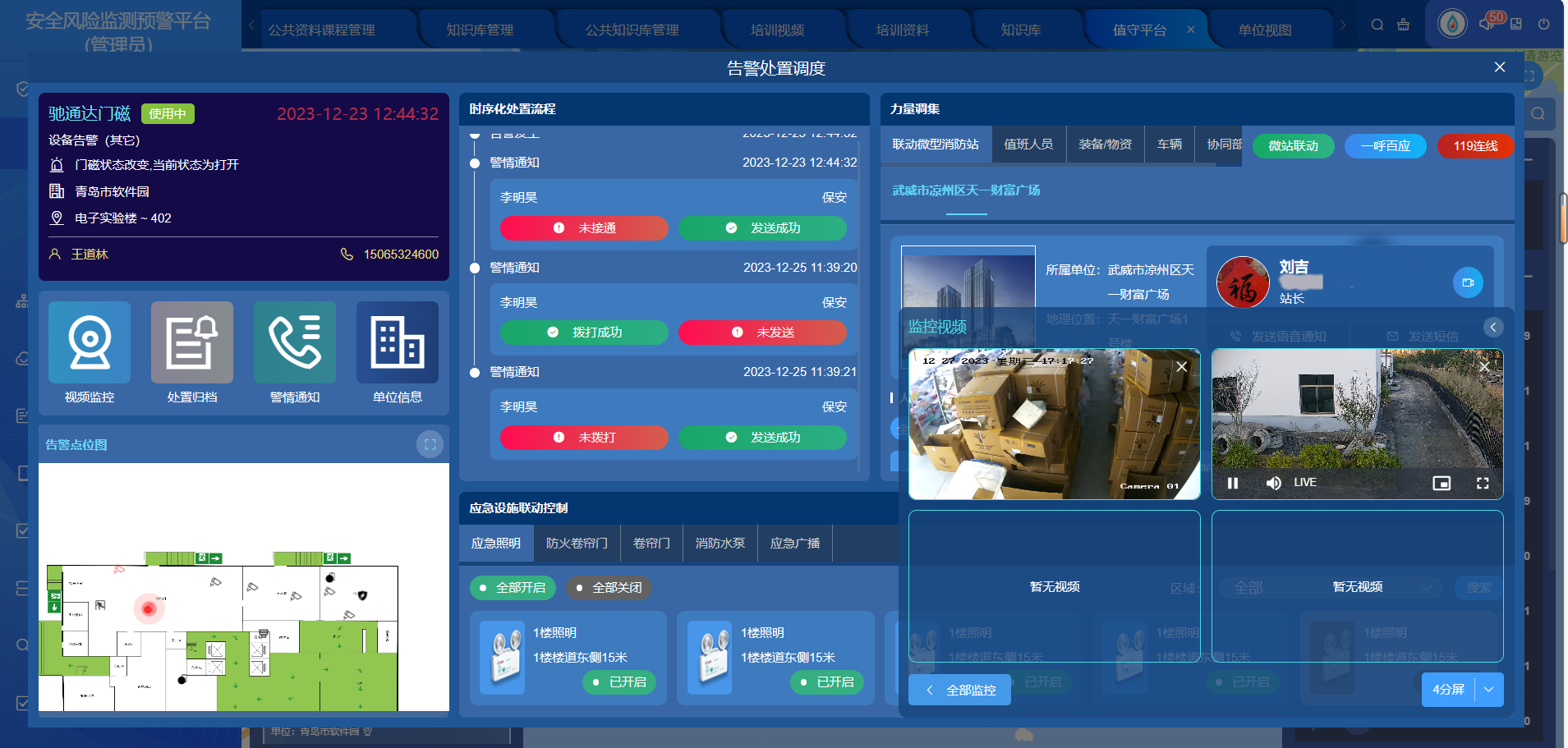Close the 告警处置调度 dialog
1568x748 pixels.
point(1500,67)
